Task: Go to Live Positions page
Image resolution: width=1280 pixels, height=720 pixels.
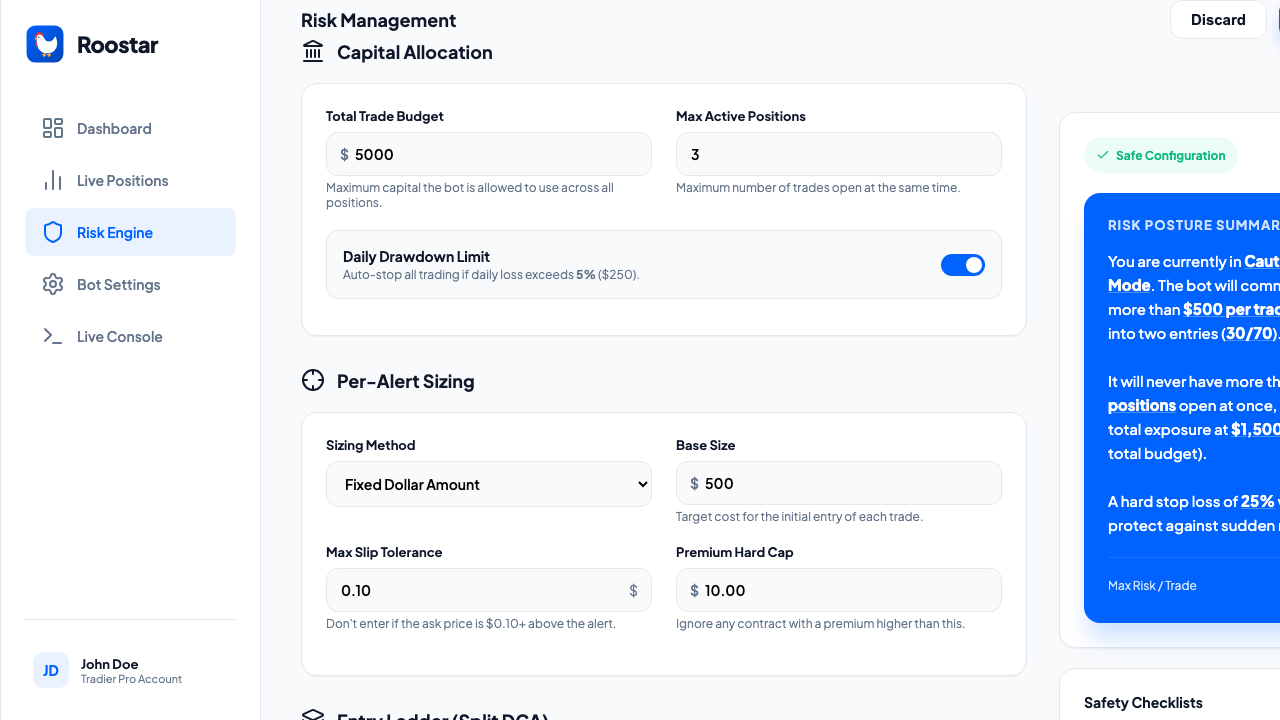Action: click(x=122, y=180)
